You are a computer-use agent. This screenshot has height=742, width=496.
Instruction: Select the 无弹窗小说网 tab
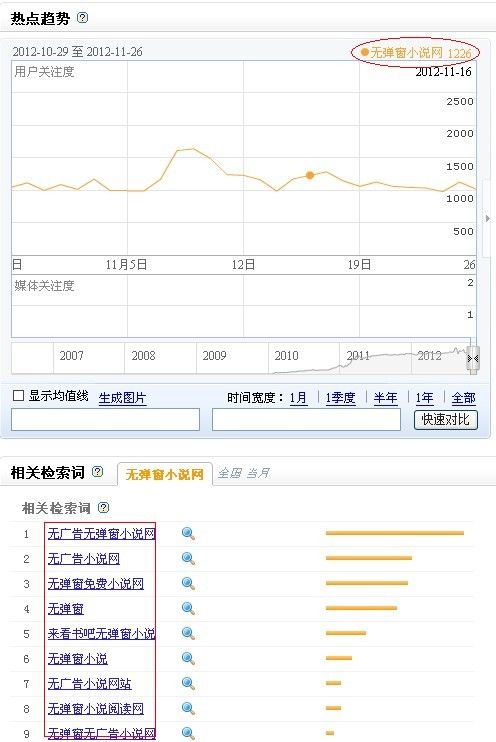(164, 474)
